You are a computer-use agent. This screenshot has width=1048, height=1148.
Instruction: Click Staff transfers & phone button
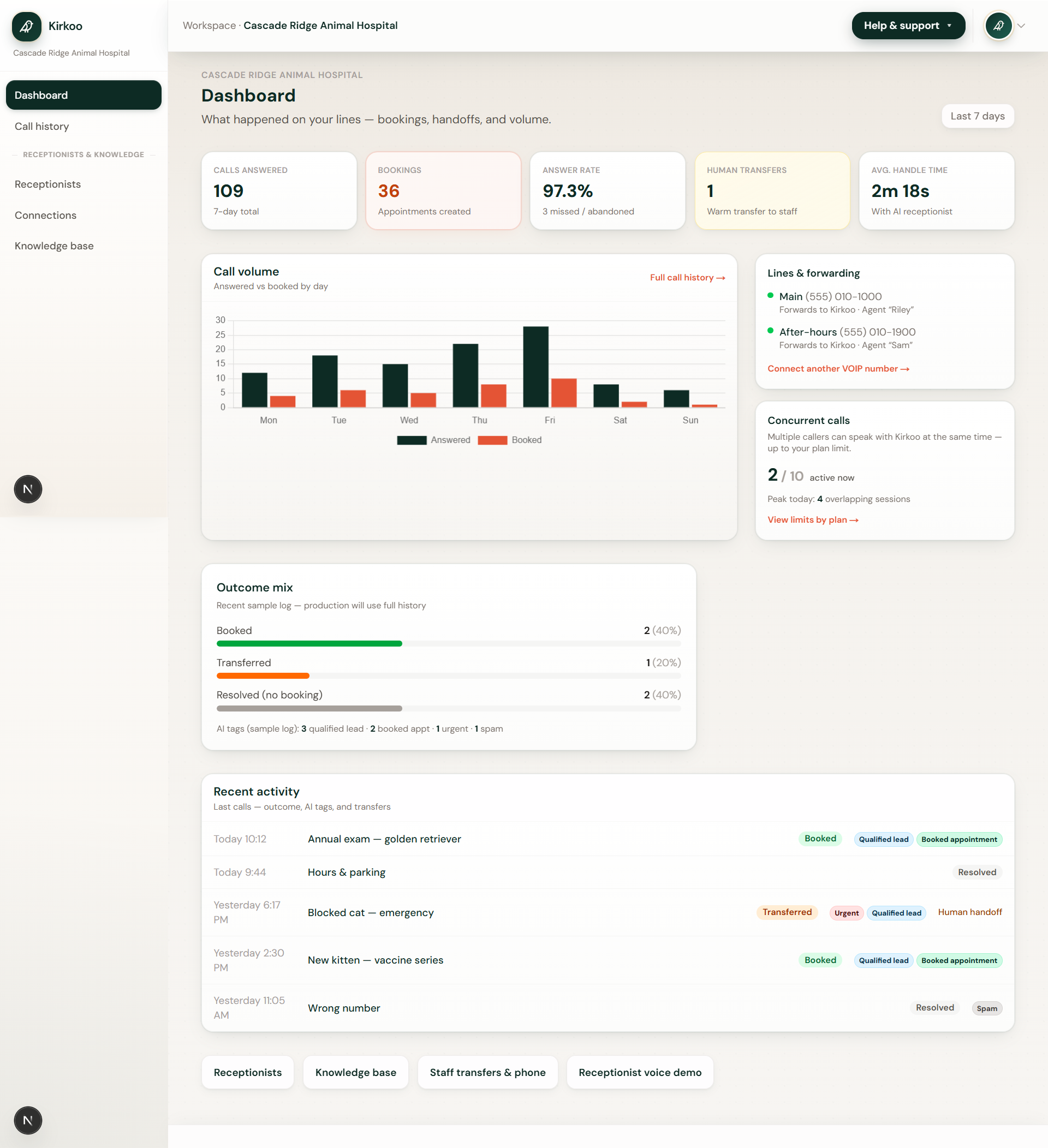coord(487,1073)
